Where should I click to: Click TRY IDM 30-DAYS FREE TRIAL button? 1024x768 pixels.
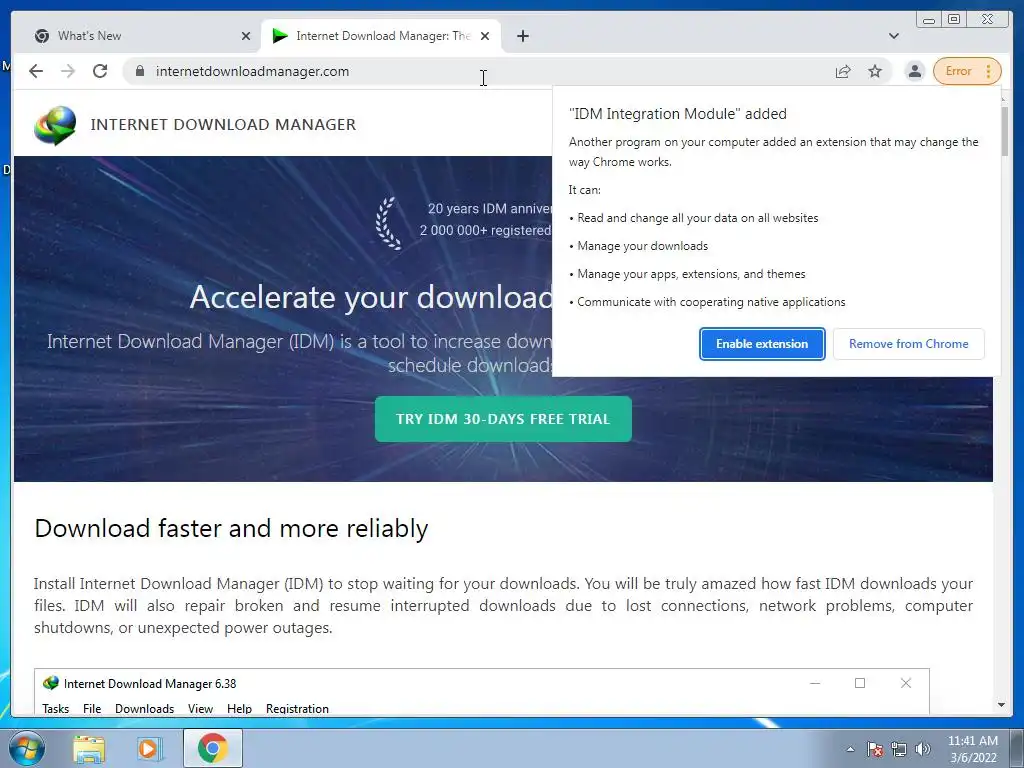pyautogui.click(x=503, y=419)
